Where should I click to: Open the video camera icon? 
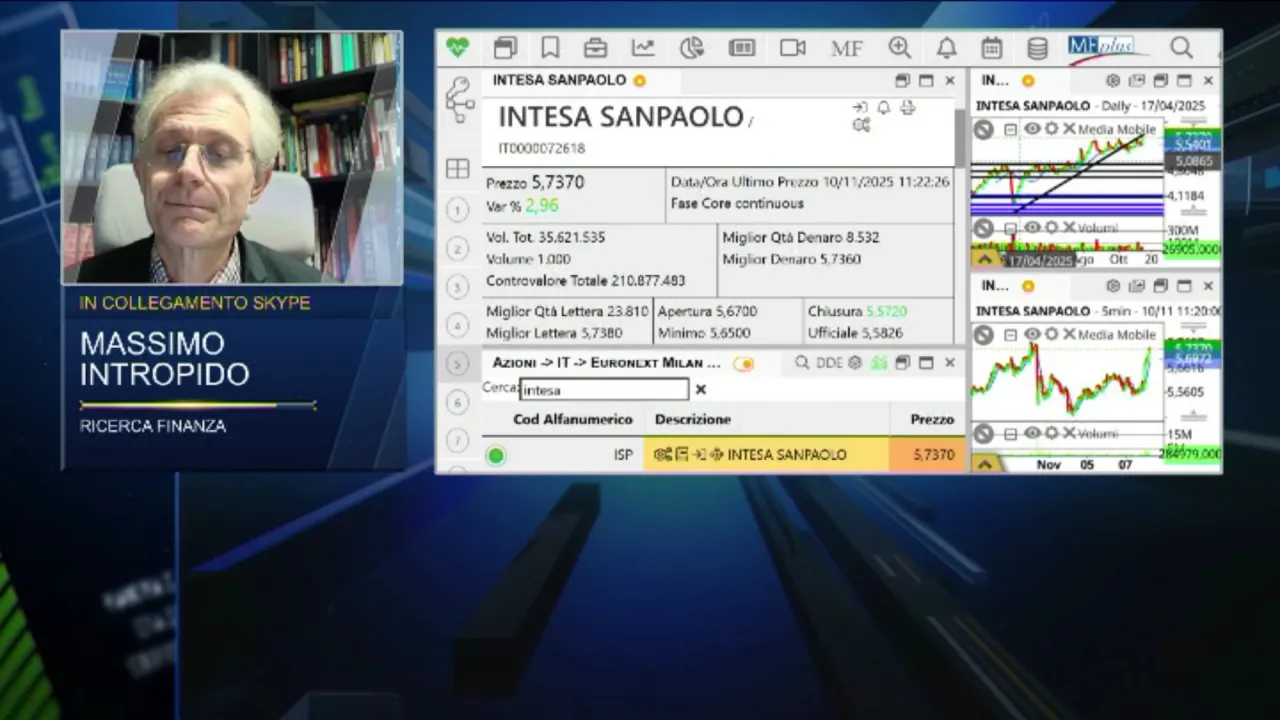click(793, 47)
